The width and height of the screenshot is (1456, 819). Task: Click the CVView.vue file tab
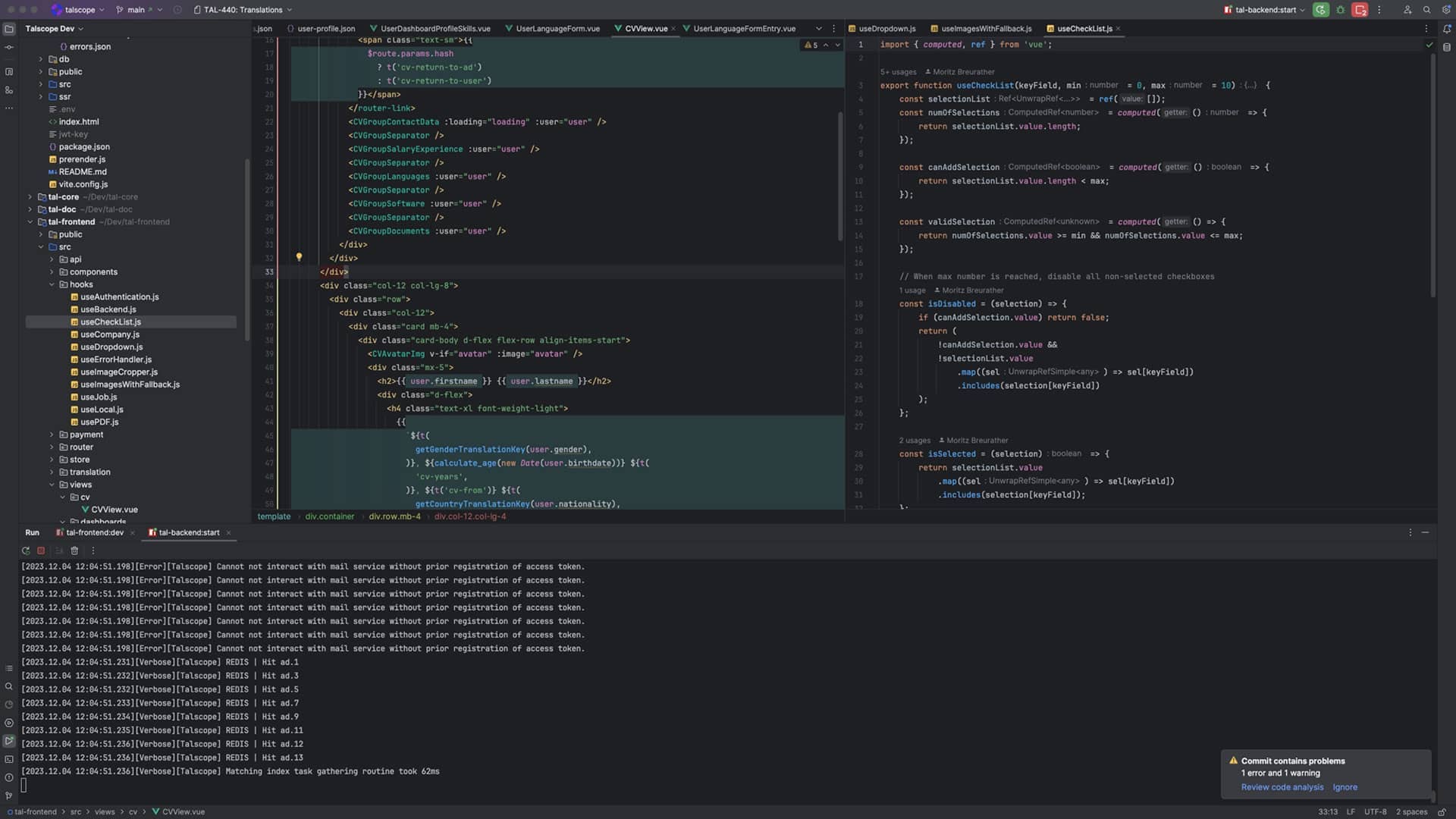pos(646,28)
